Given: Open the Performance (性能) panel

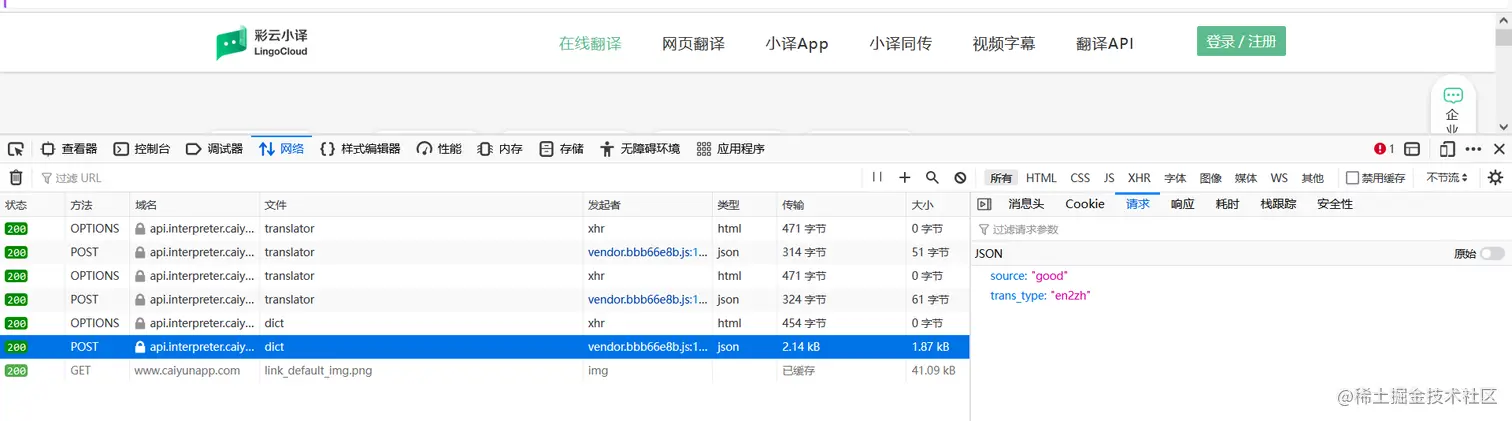Looking at the screenshot, I should point(439,149).
